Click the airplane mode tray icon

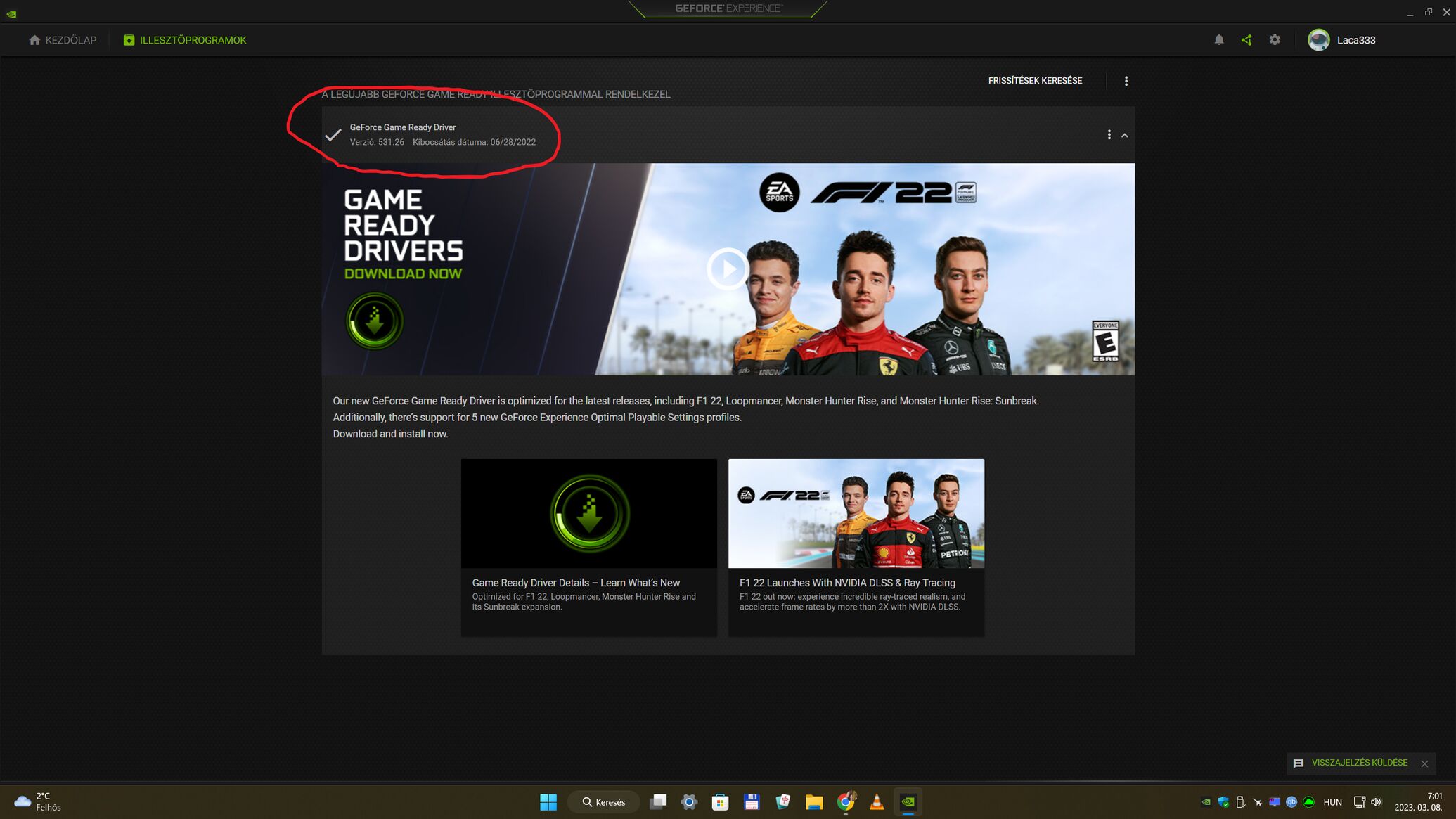coord(1257,802)
